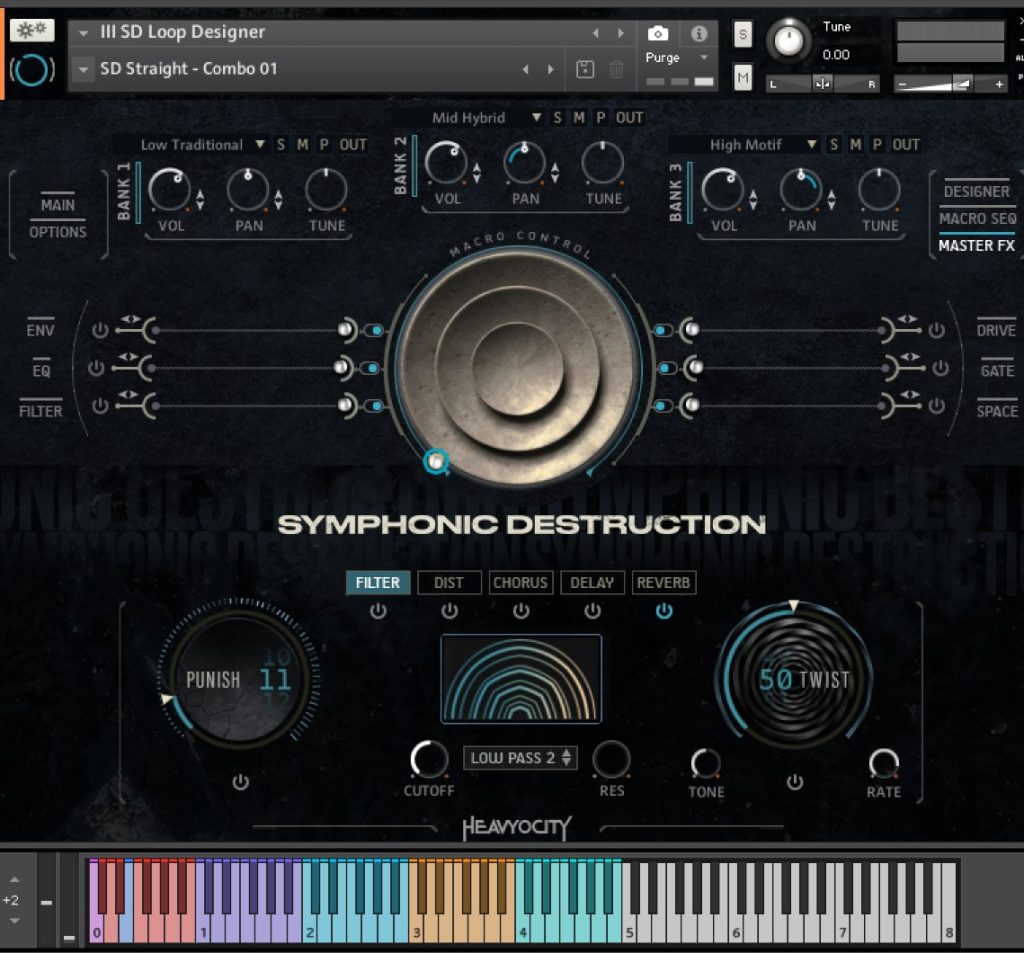Open the instrument info icon

(699, 33)
